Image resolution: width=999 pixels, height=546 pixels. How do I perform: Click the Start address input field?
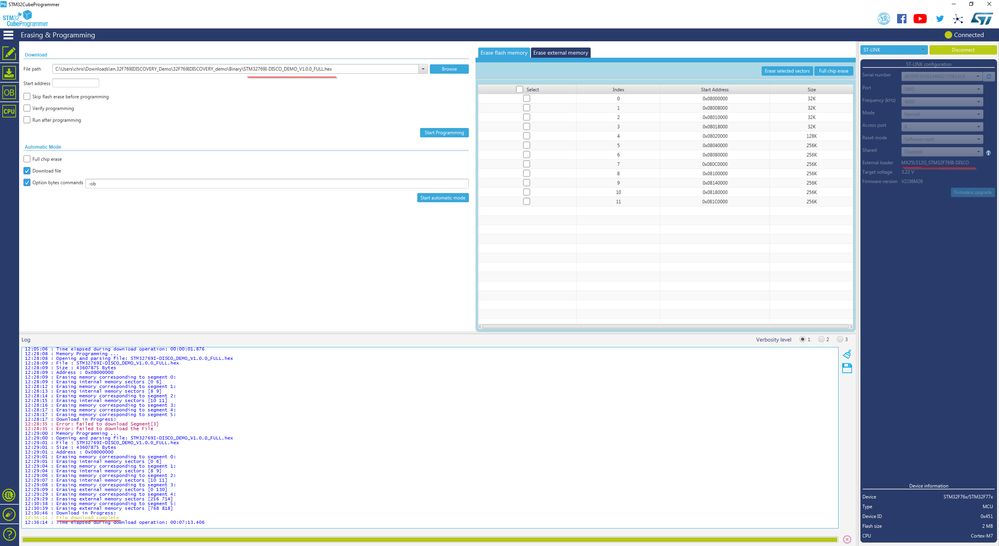pos(76,83)
